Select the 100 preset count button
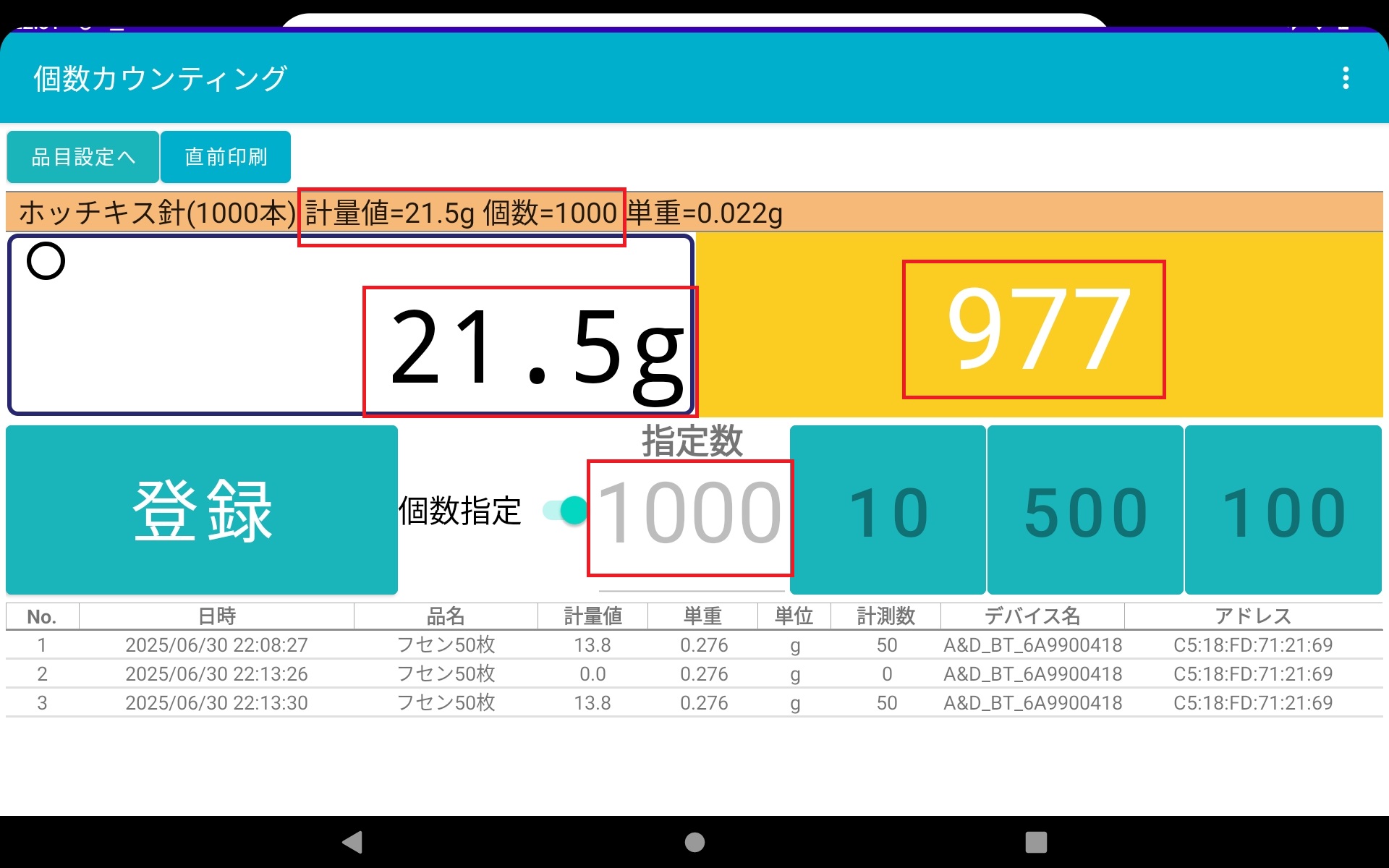Image resolution: width=1389 pixels, height=868 pixels. coord(1283,511)
